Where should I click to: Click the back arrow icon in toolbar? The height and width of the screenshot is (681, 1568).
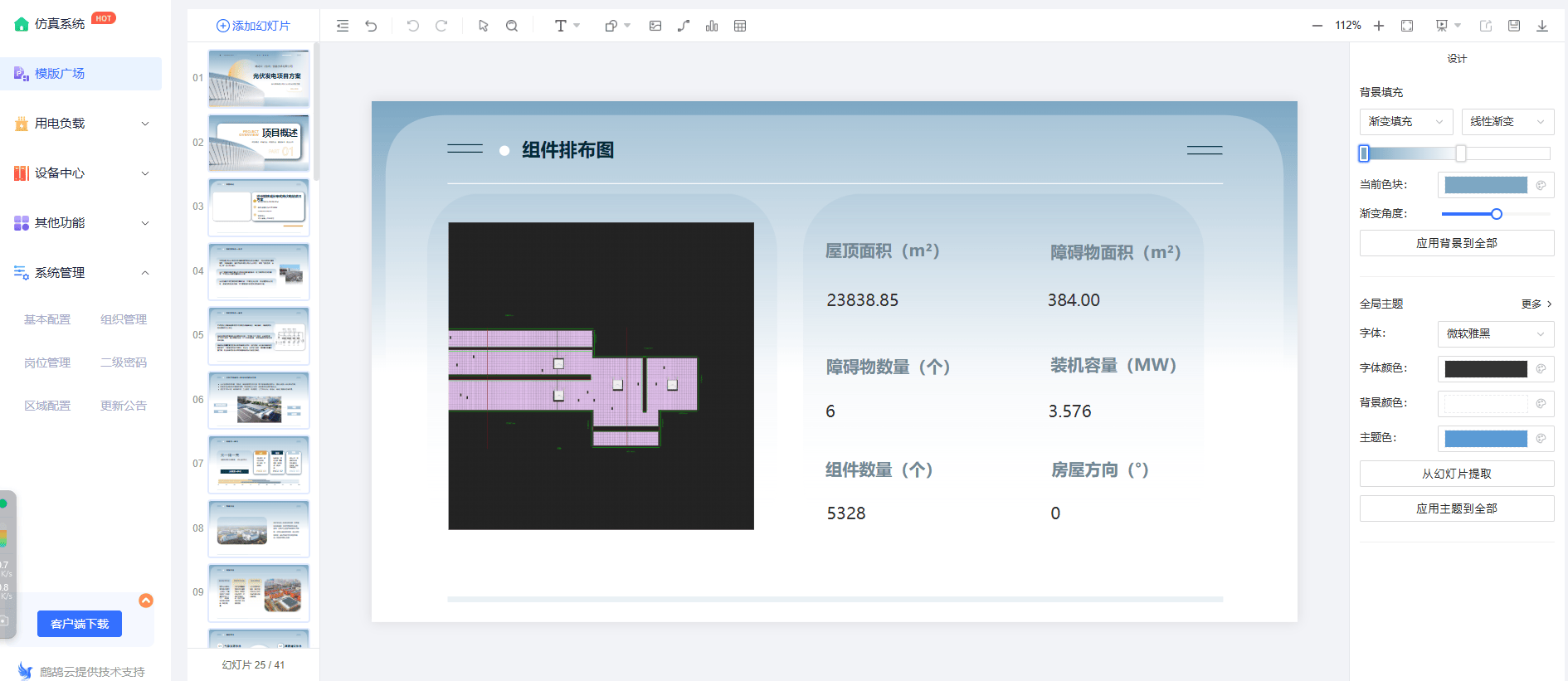(371, 26)
